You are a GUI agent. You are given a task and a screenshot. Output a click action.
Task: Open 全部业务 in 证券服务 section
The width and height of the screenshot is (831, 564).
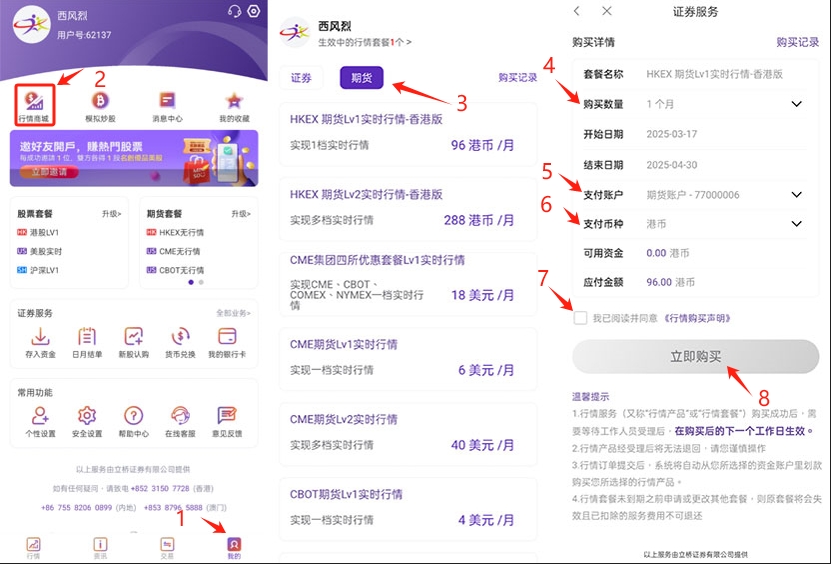(x=233, y=313)
